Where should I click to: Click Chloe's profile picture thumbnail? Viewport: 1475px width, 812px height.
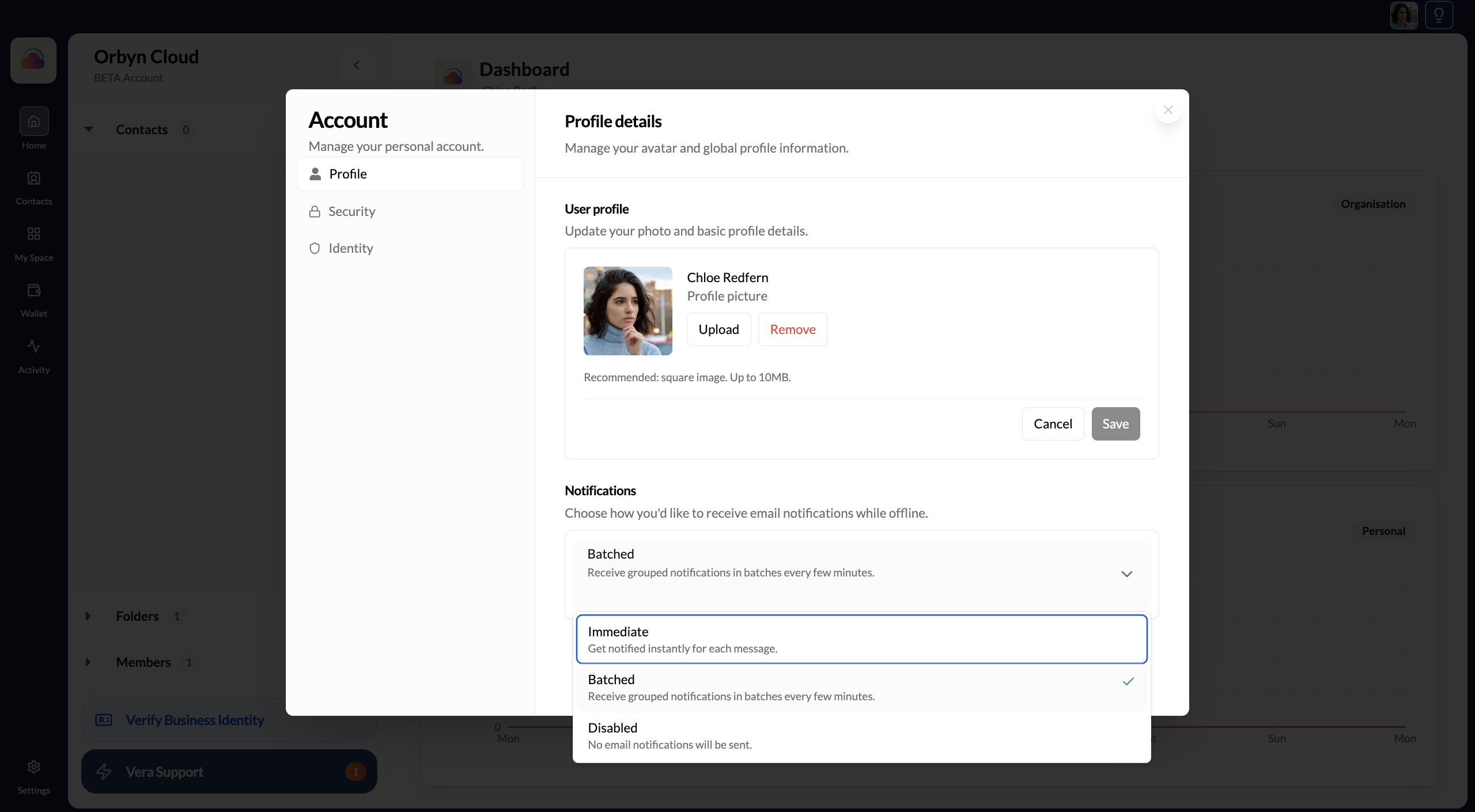(x=627, y=310)
